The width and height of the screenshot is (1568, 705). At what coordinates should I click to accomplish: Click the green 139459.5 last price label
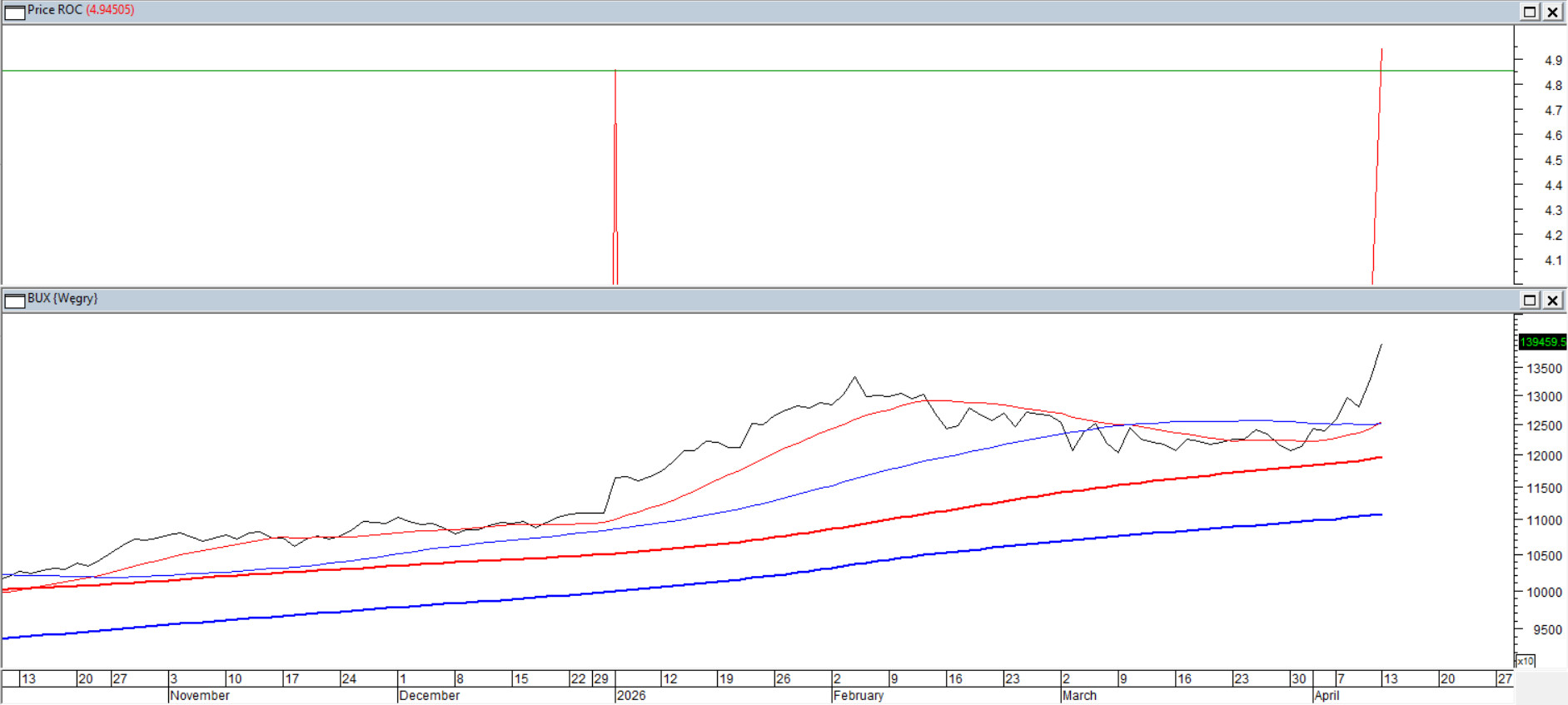point(1542,342)
